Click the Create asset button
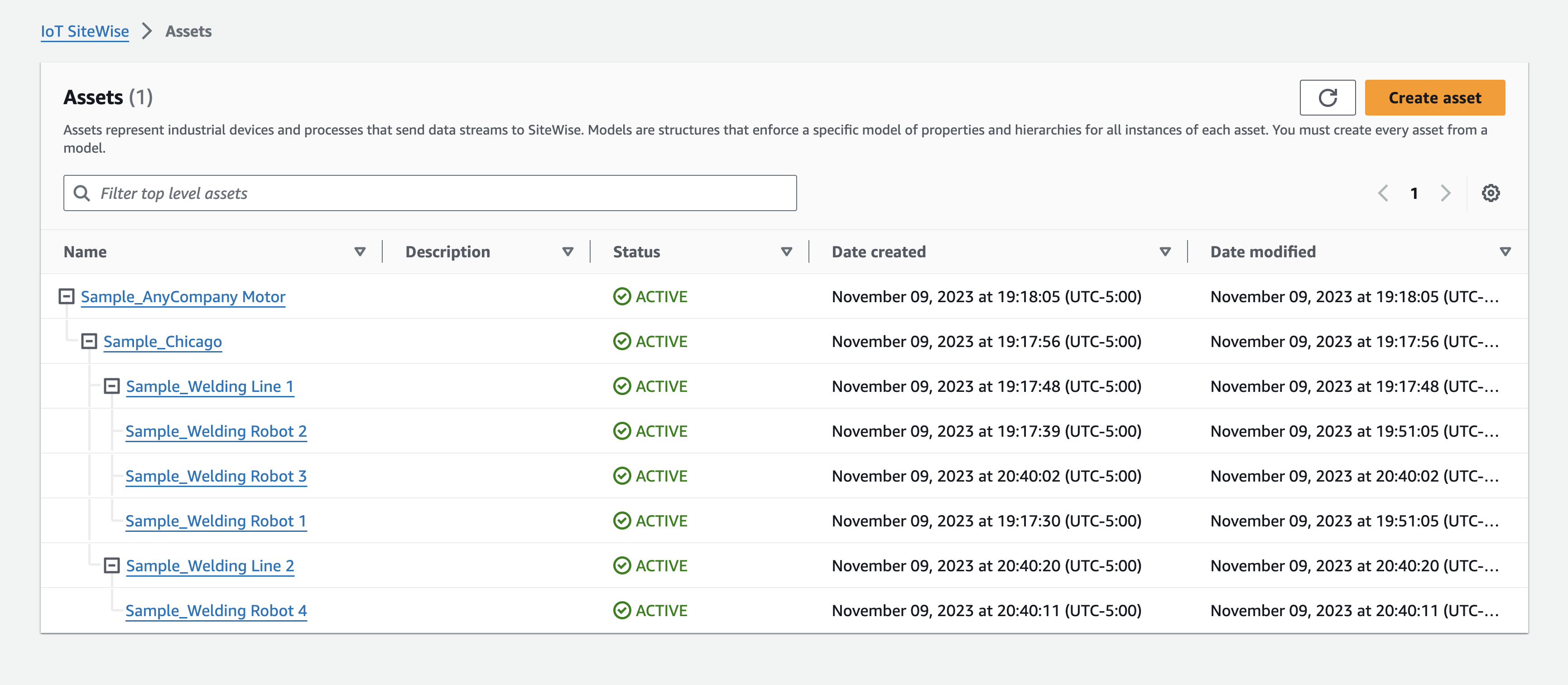The width and height of the screenshot is (1568, 685). (x=1434, y=97)
